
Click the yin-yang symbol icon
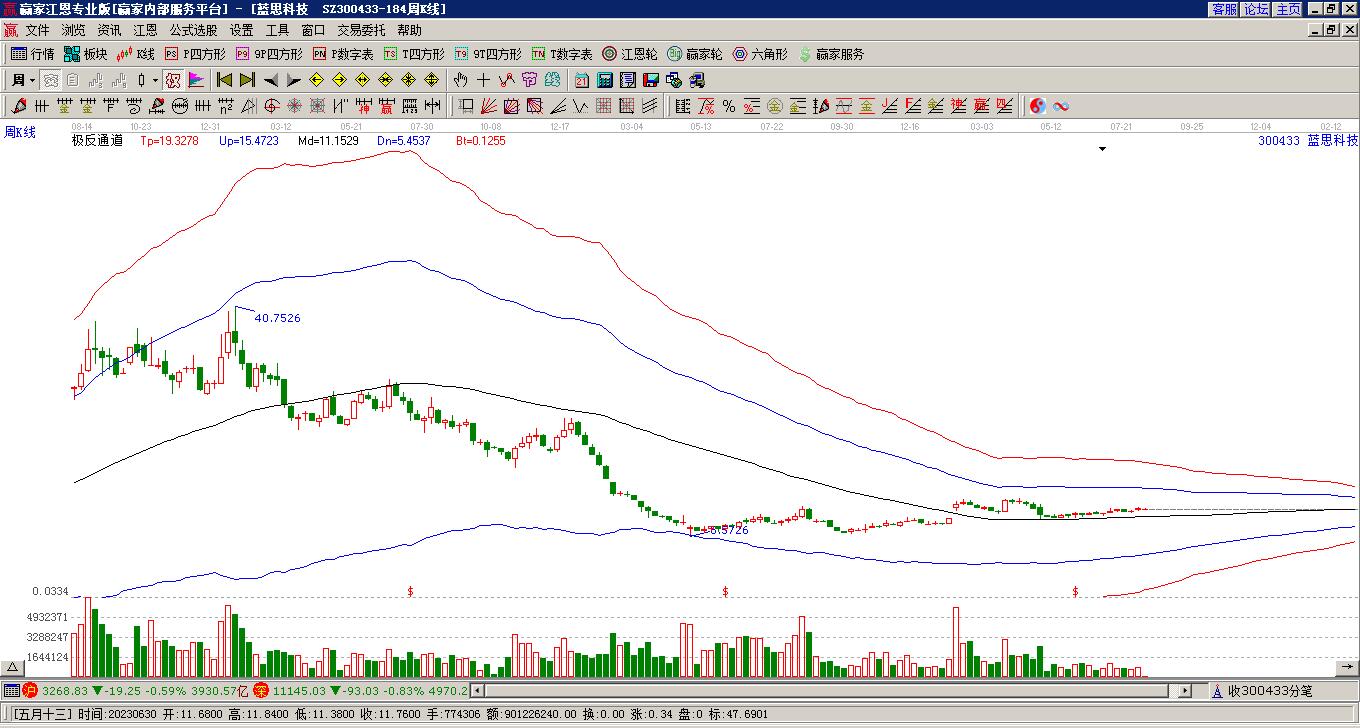click(1038, 106)
